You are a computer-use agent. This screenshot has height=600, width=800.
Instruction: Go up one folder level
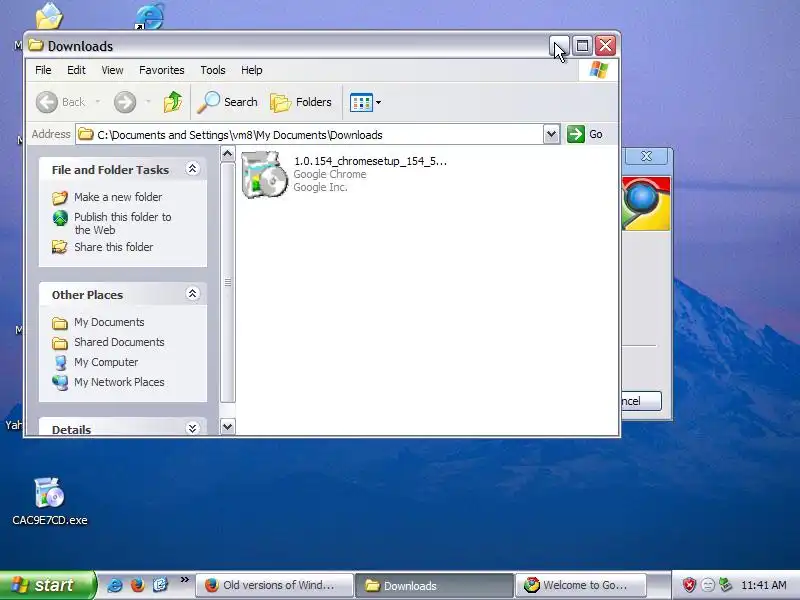[173, 102]
